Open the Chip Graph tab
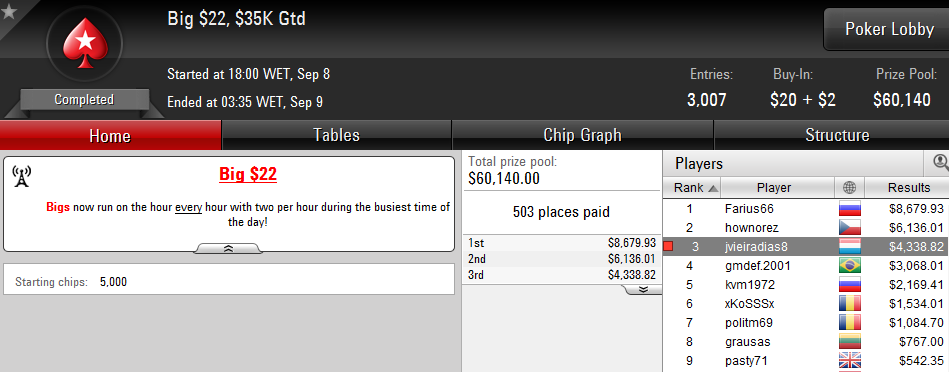Image resolution: width=949 pixels, height=372 pixels. [x=582, y=135]
